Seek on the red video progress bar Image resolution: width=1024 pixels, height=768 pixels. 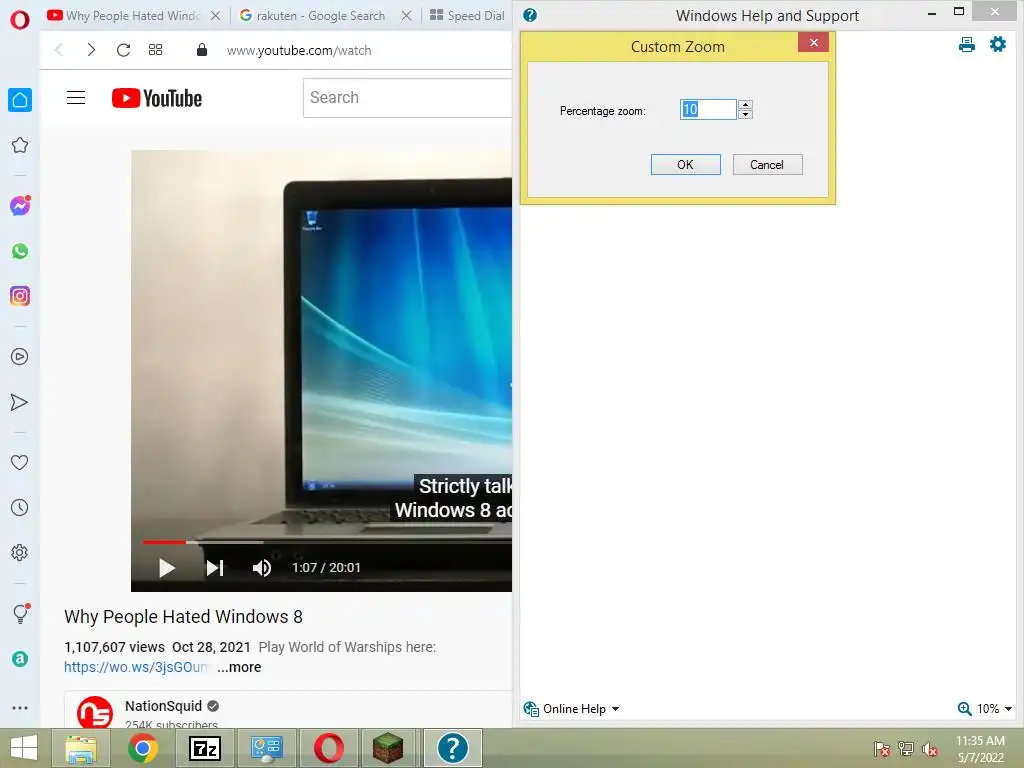[x=165, y=541]
